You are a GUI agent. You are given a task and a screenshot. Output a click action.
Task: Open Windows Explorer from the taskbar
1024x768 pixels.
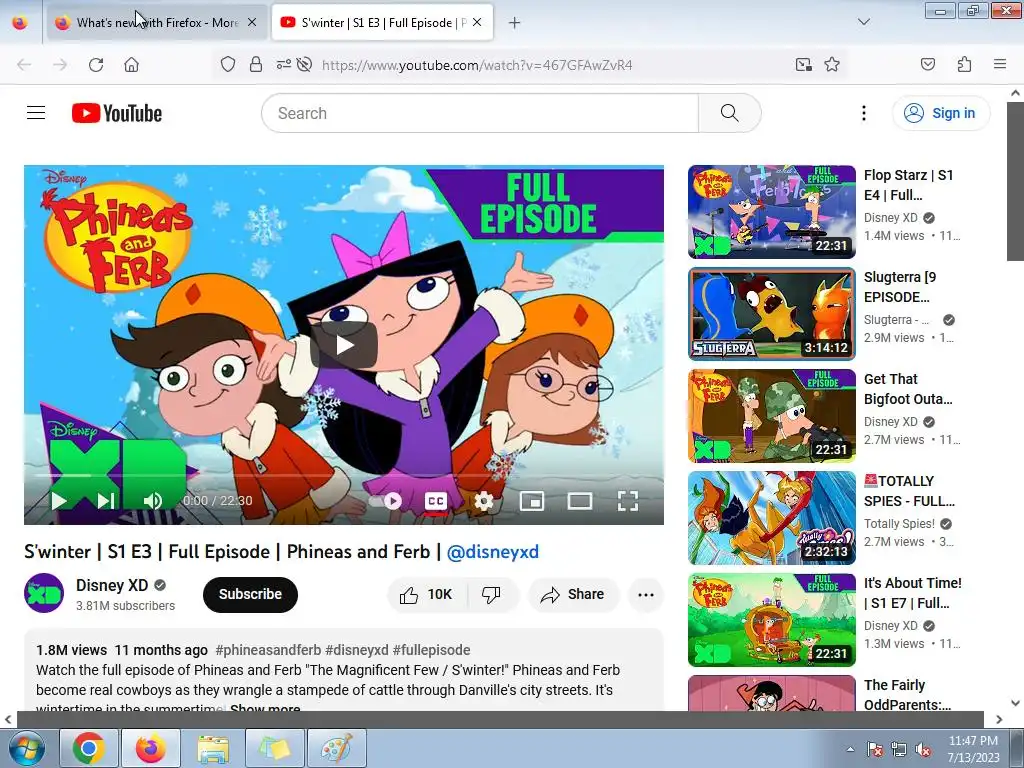[213, 748]
